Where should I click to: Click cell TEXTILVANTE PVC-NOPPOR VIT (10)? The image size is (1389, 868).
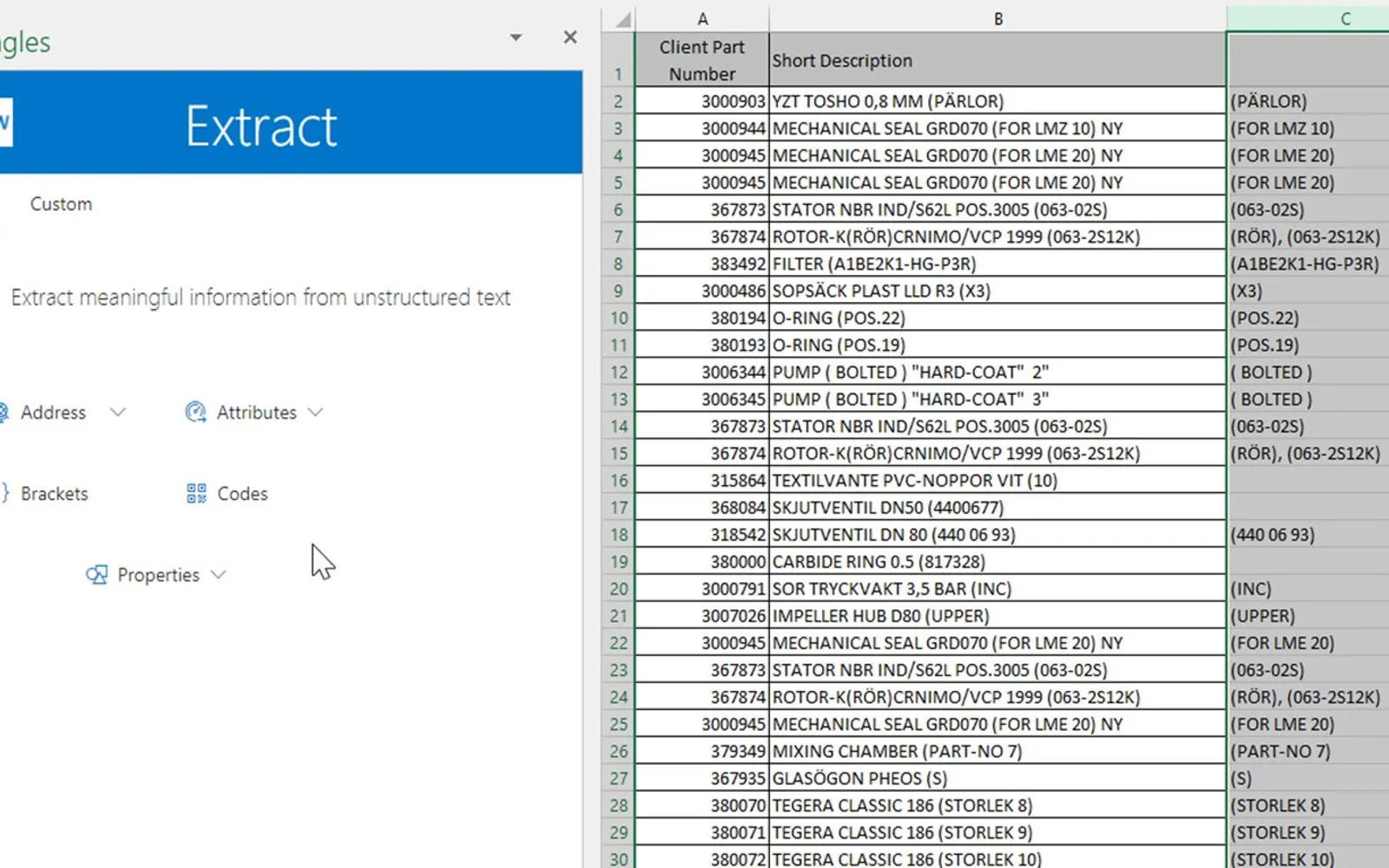997,480
